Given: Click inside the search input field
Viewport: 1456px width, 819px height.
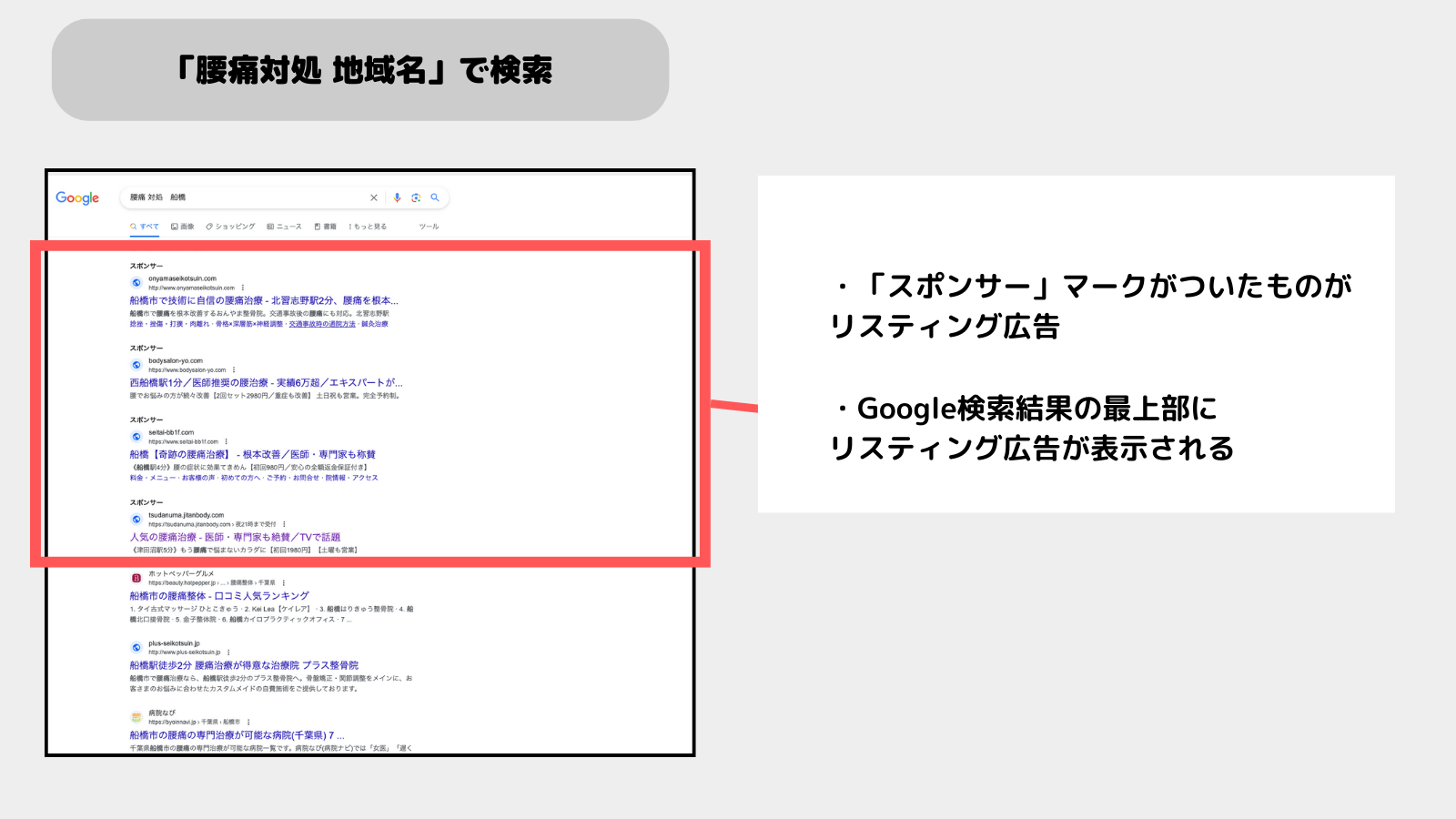Looking at the screenshot, I should (x=227, y=197).
